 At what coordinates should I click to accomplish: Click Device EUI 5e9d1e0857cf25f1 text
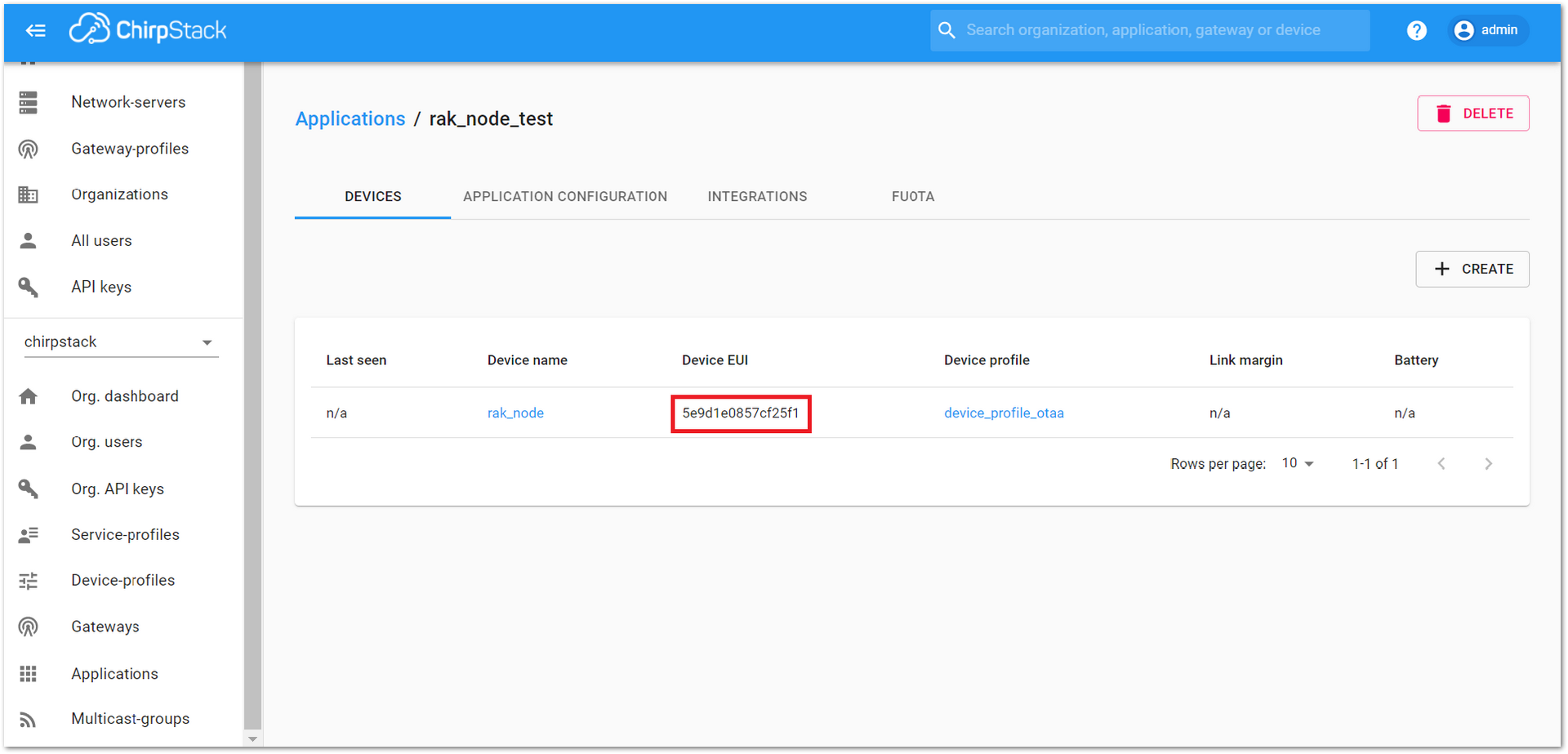pos(741,413)
